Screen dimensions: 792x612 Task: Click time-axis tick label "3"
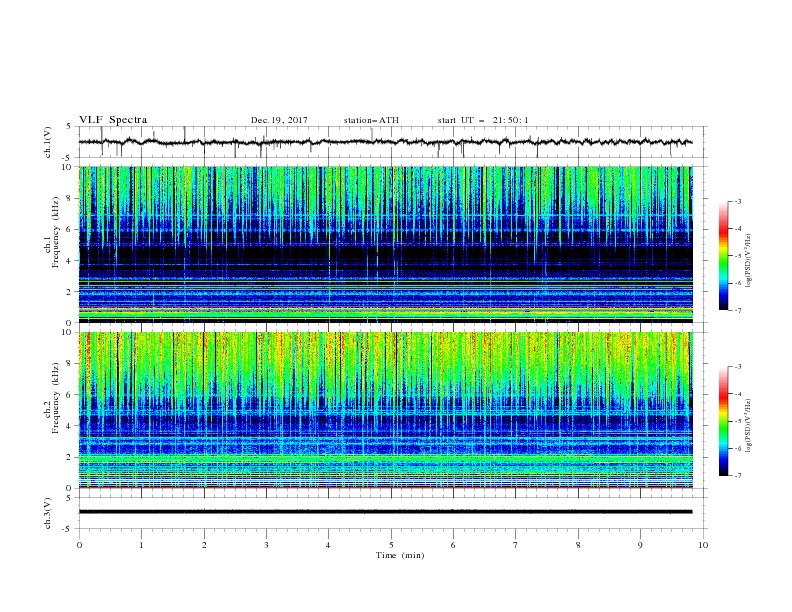coord(266,545)
